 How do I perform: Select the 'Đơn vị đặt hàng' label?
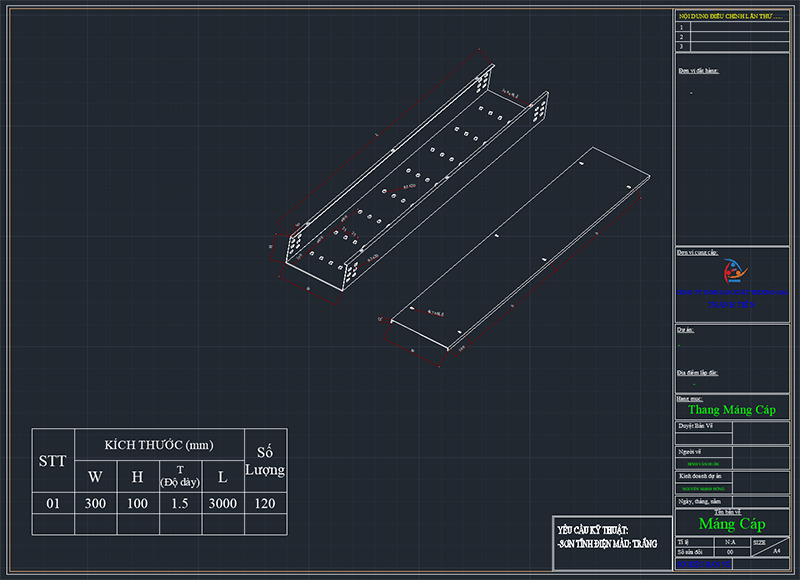699,71
